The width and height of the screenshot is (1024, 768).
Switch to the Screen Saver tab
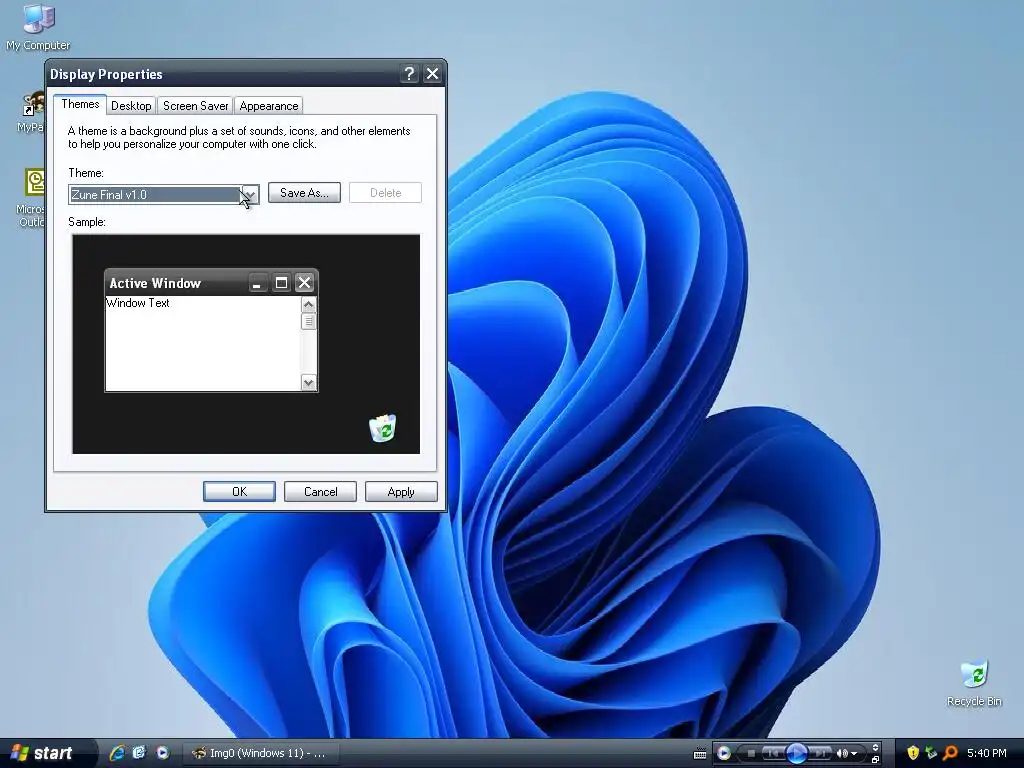point(195,106)
